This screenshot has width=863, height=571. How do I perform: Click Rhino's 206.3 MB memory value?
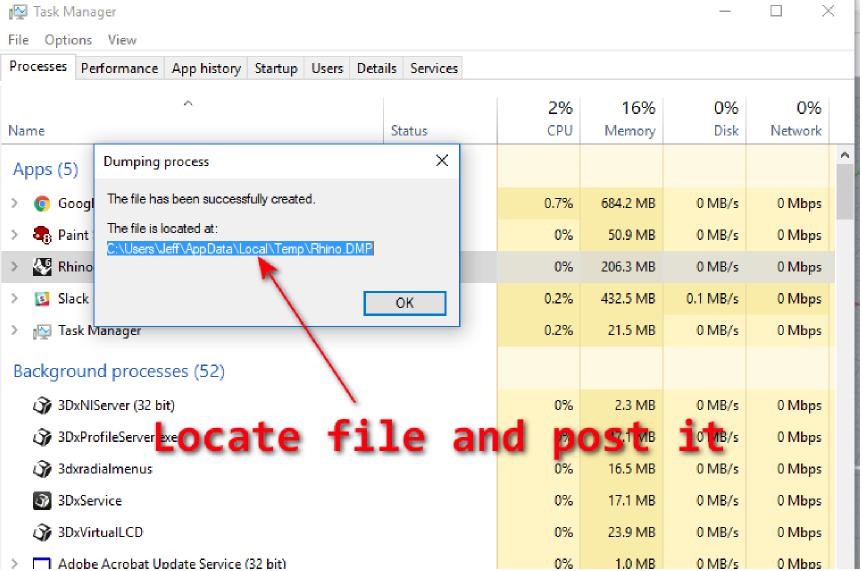628,267
